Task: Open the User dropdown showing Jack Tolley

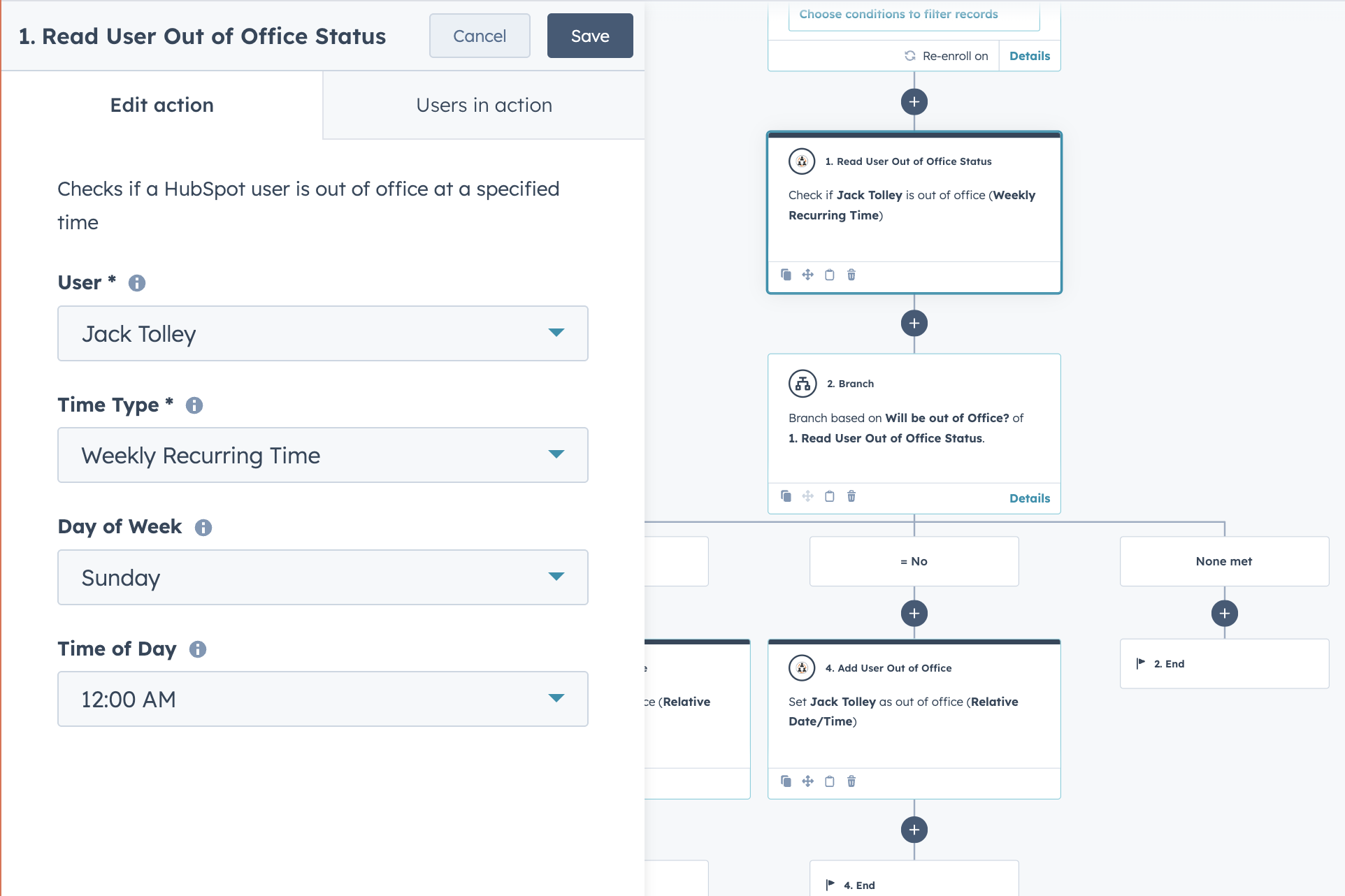Action: (322, 333)
